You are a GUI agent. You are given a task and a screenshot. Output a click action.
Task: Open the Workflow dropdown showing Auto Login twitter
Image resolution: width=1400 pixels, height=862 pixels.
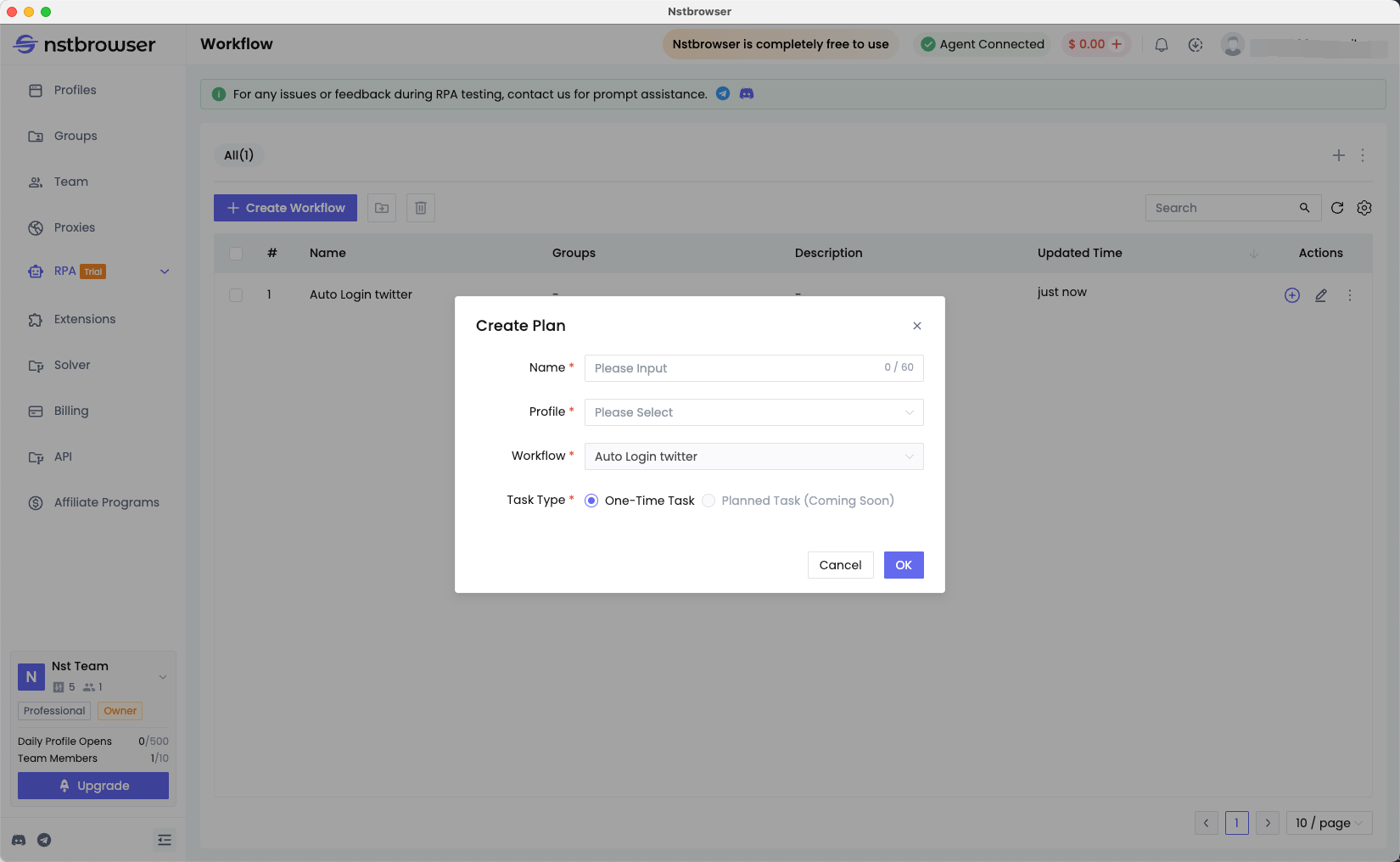point(753,456)
